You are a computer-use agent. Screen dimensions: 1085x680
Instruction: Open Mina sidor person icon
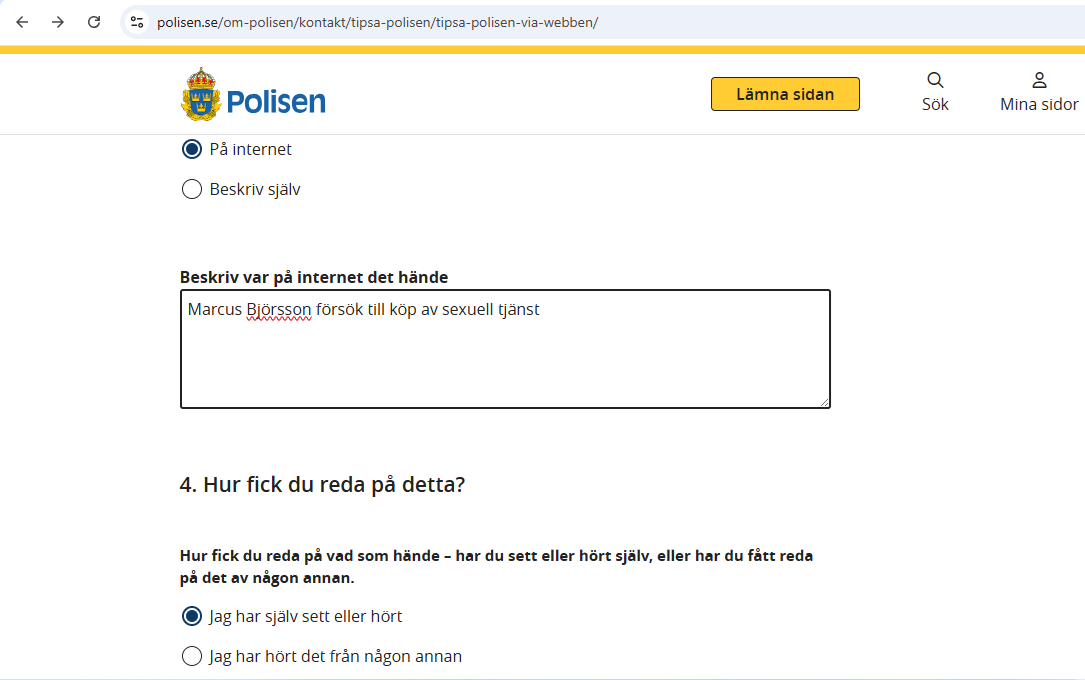1039,80
